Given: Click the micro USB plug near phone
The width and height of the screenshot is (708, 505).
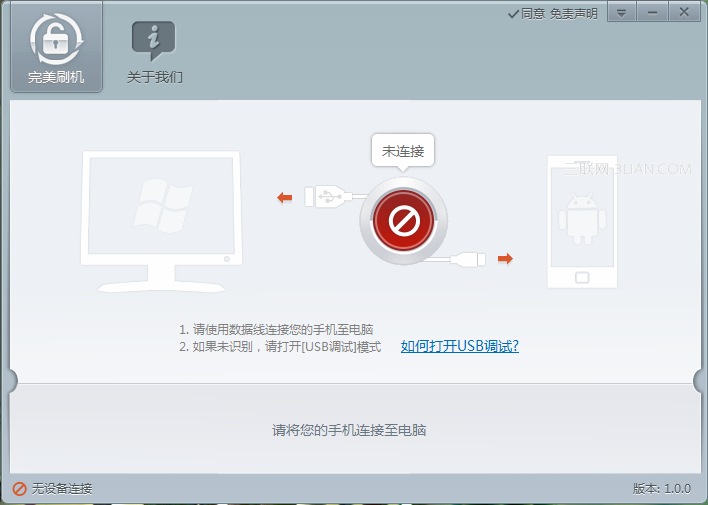Looking at the screenshot, I should pyautogui.click(x=468, y=259).
